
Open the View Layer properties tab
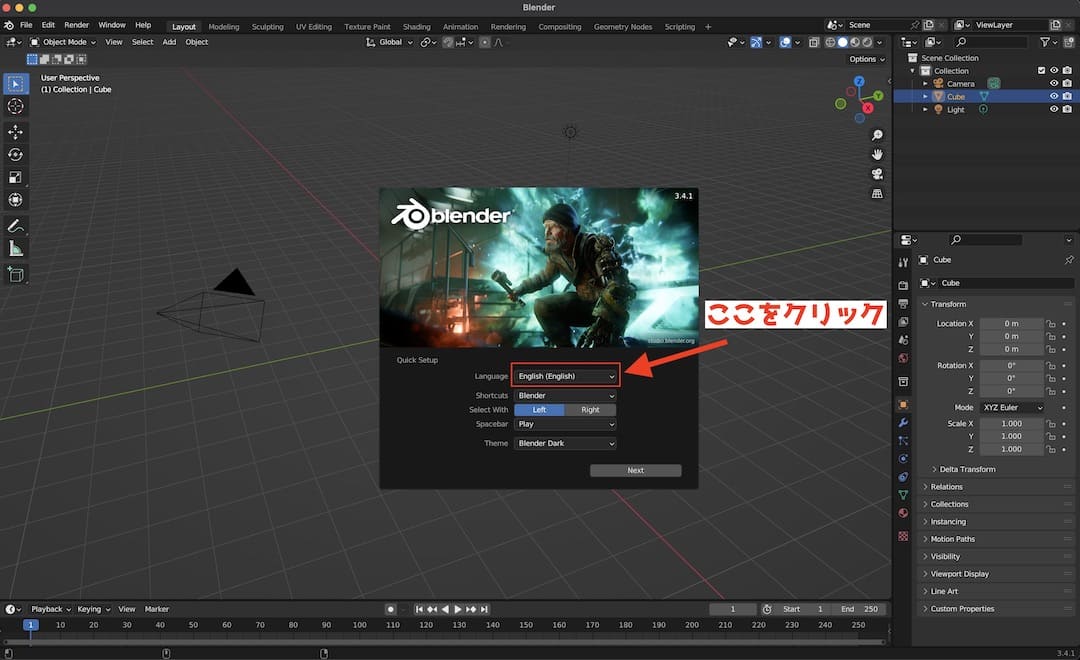(x=903, y=322)
